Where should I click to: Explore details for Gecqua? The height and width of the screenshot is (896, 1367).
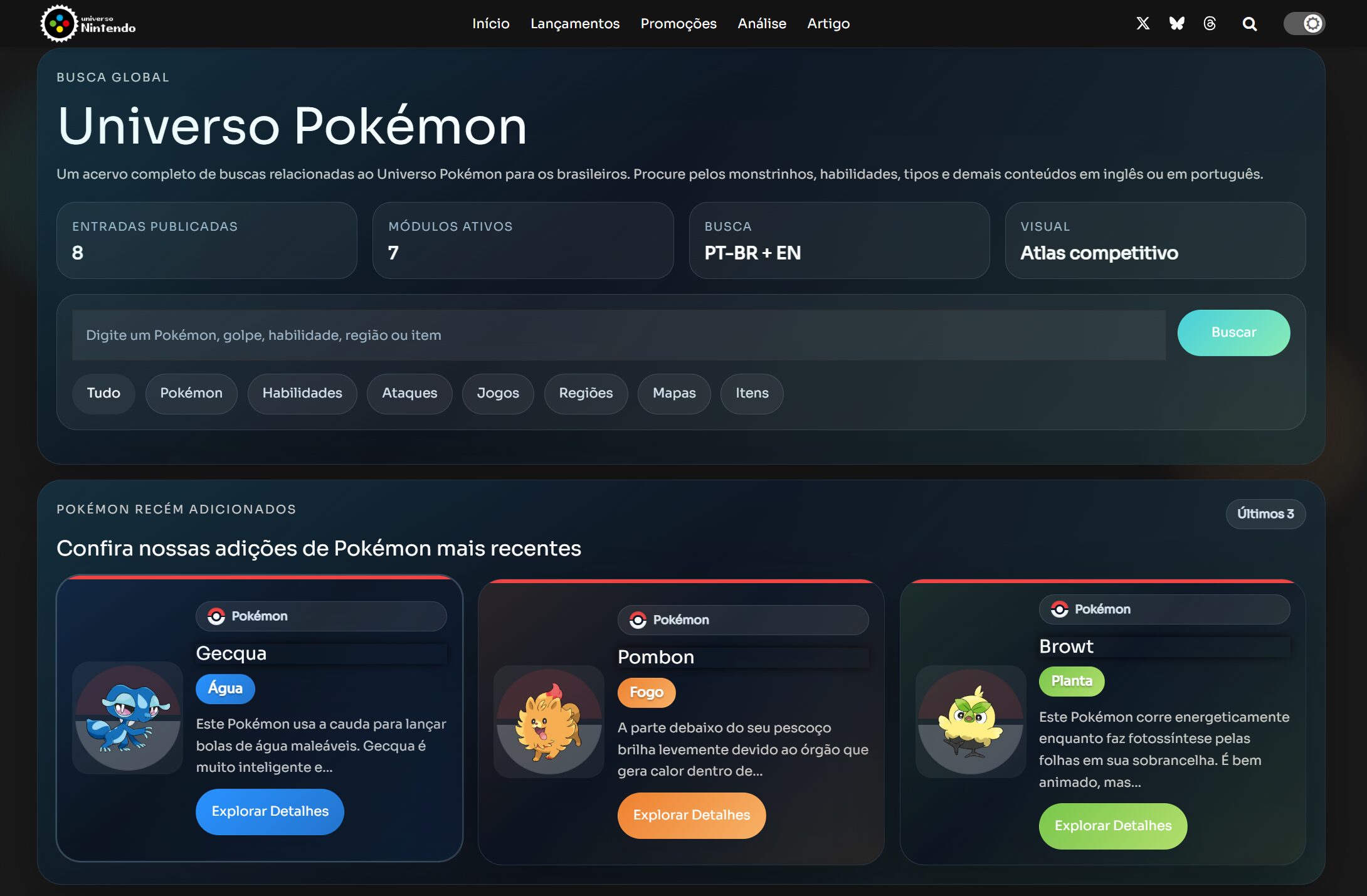[270, 811]
